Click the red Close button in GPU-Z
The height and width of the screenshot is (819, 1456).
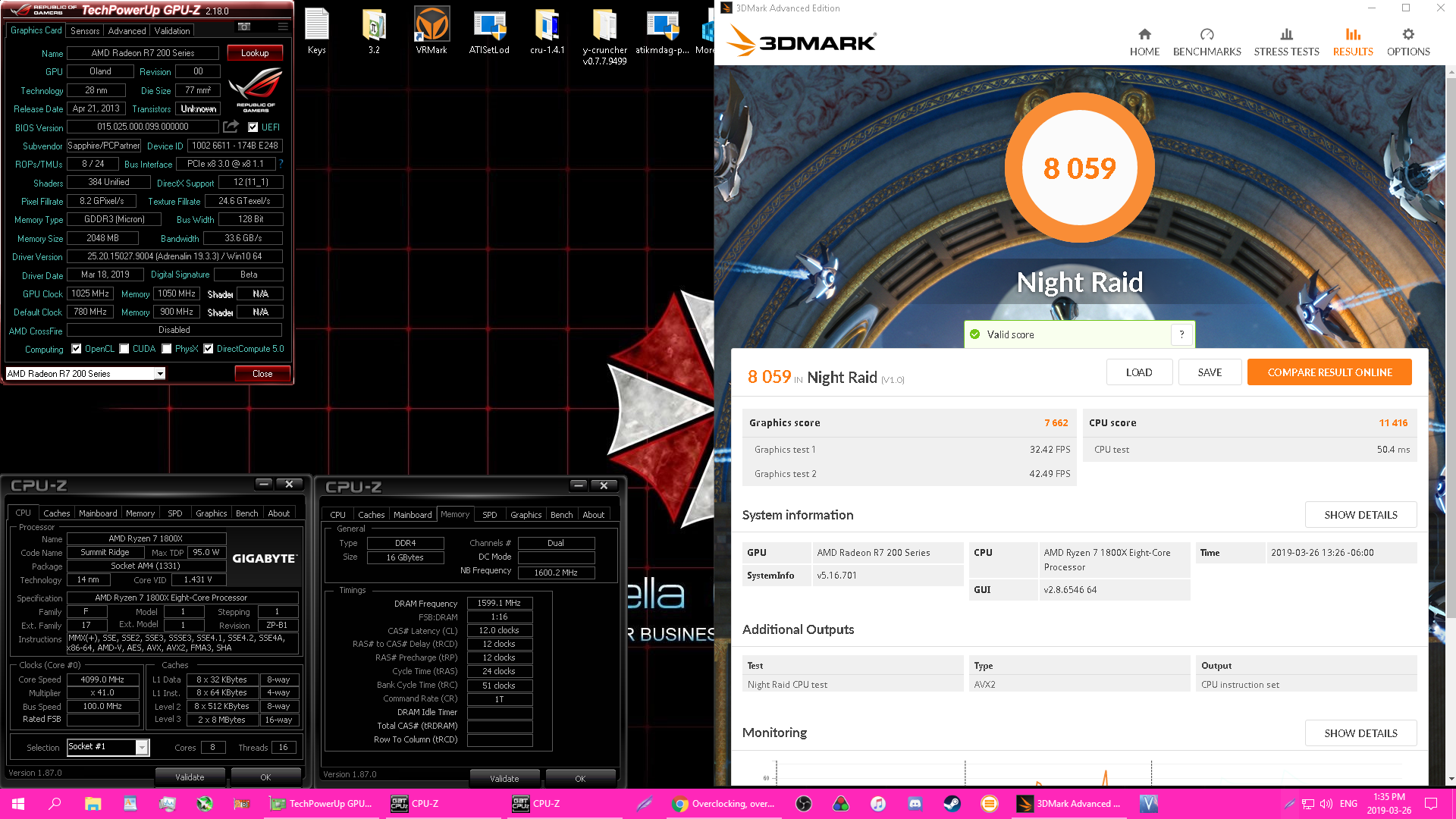click(x=262, y=374)
